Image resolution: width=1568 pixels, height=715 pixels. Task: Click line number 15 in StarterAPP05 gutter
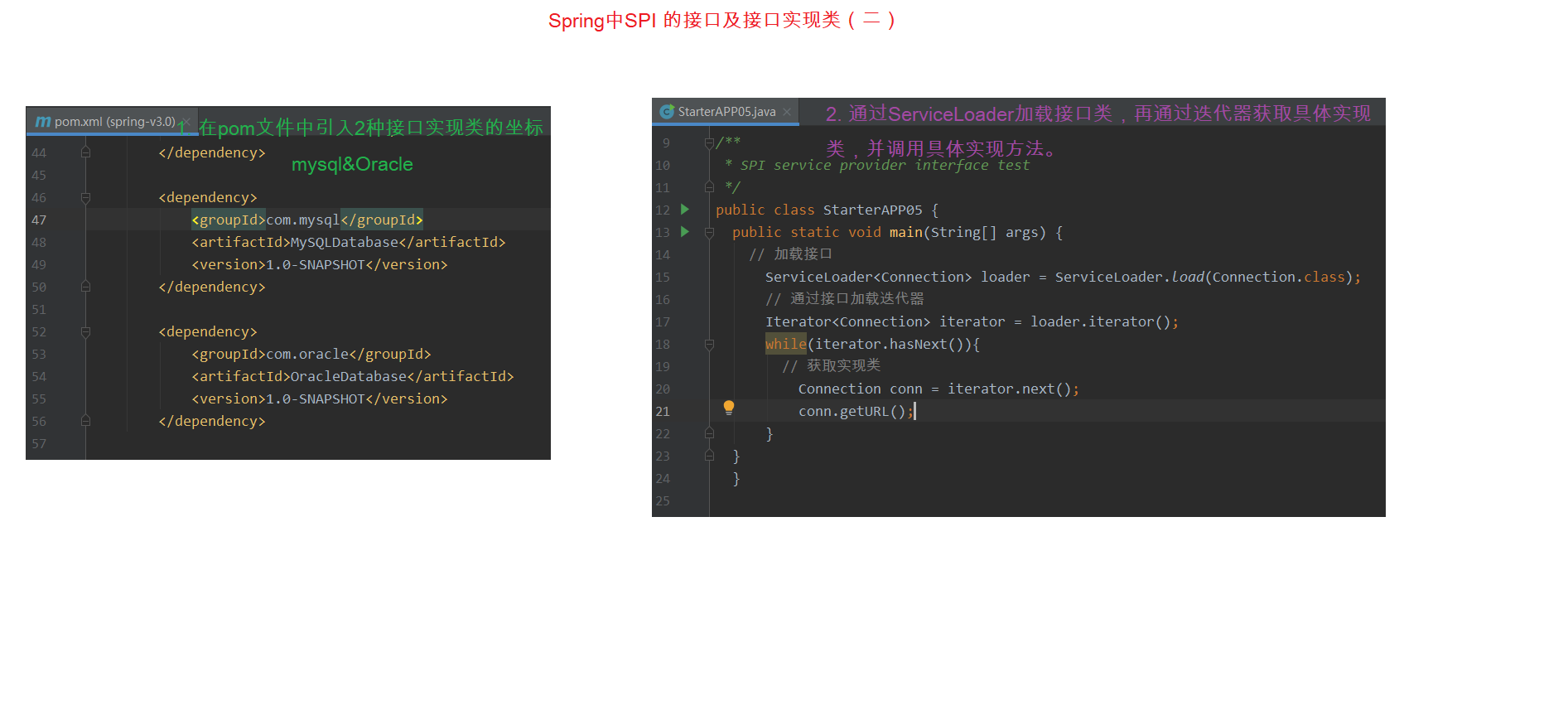coord(663,278)
